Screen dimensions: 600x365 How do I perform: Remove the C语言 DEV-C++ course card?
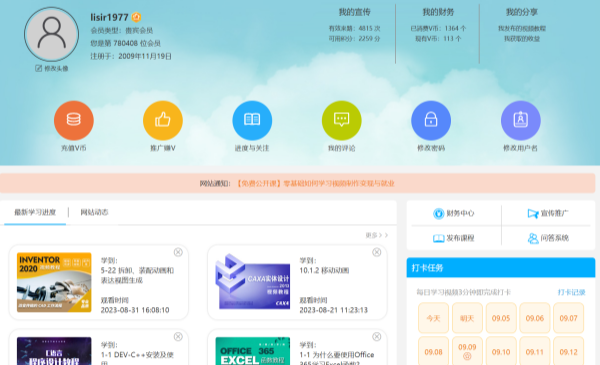[178, 337]
